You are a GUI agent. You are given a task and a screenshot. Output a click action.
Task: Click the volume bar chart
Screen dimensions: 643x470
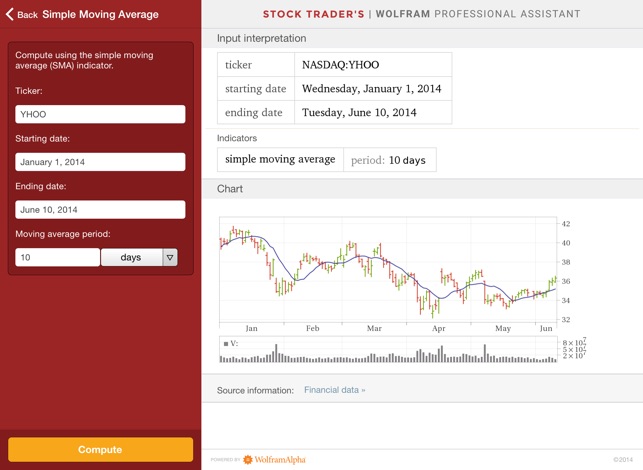point(388,350)
